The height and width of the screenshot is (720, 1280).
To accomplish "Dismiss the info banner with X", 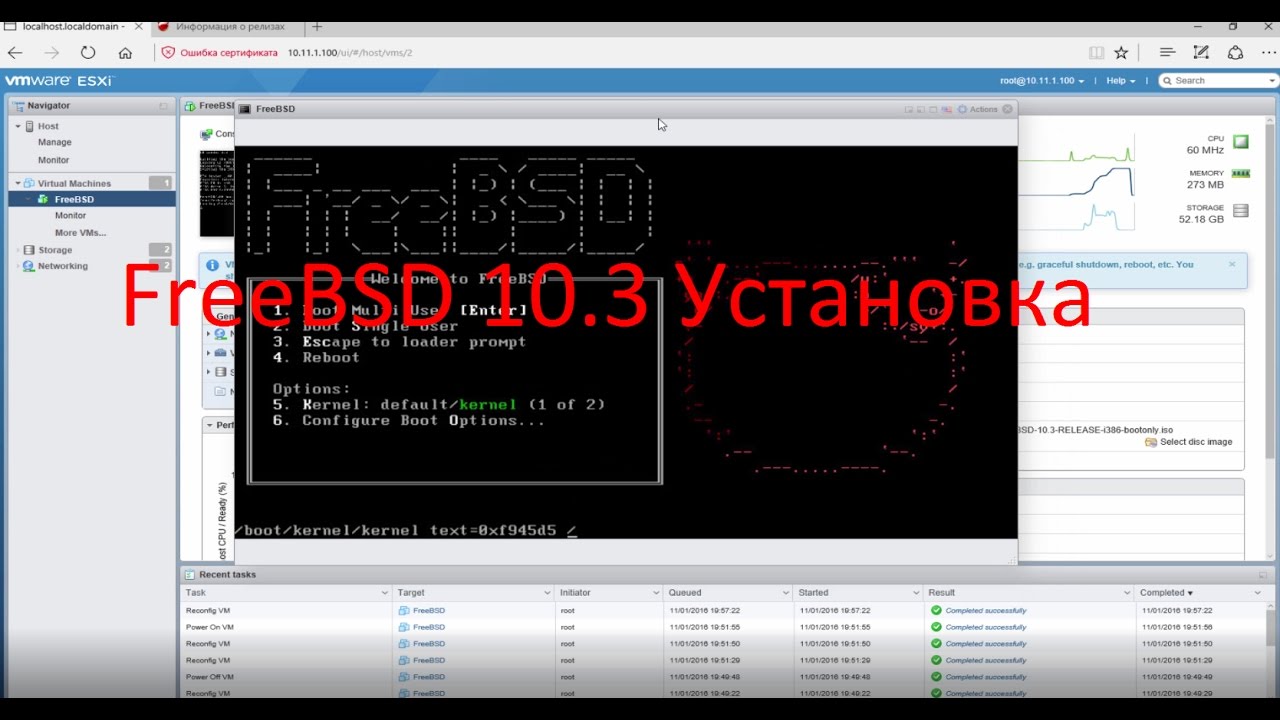I will (x=1232, y=264).
